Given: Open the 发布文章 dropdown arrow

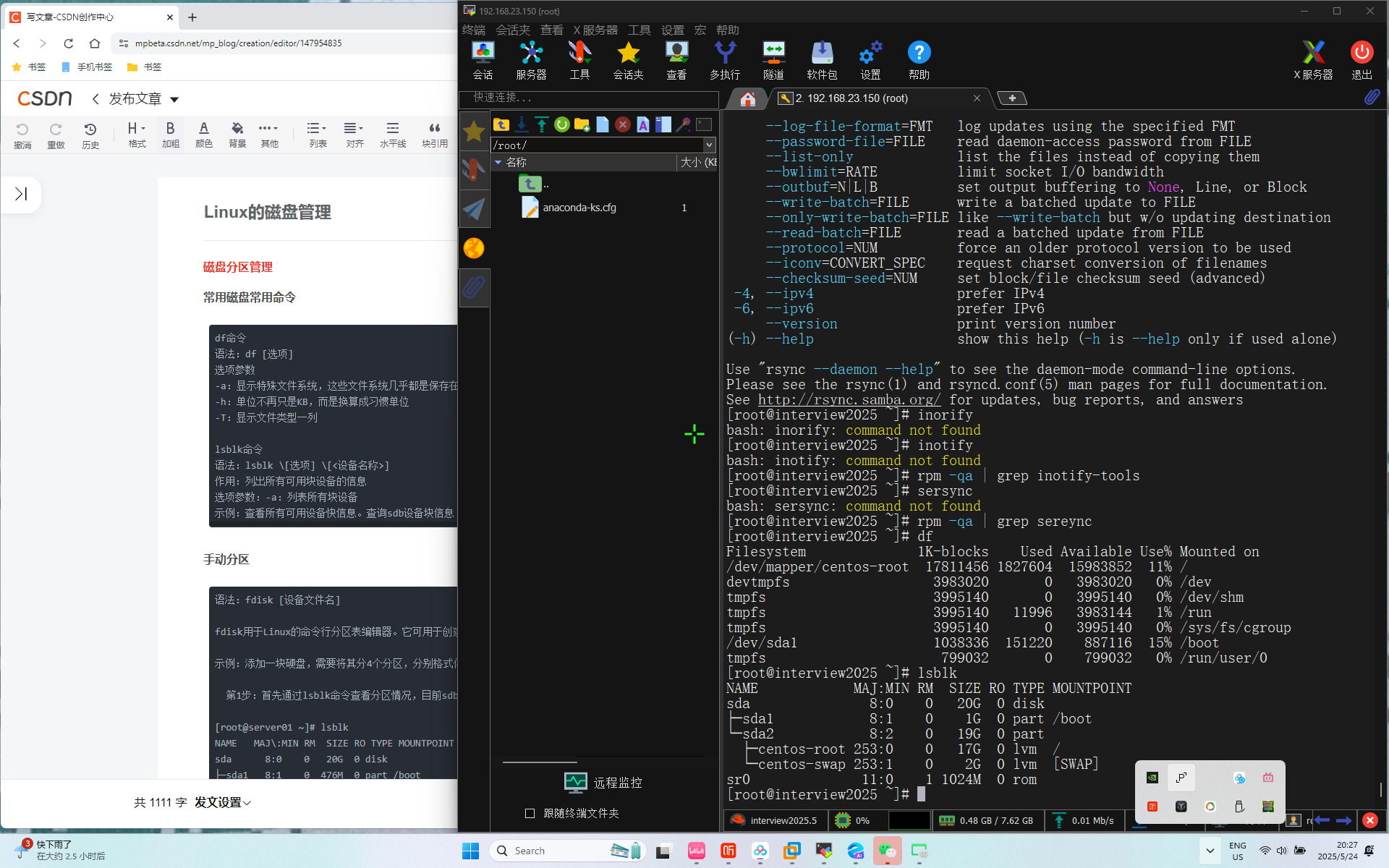Looking at the screenshot, I should coord(174,99).
